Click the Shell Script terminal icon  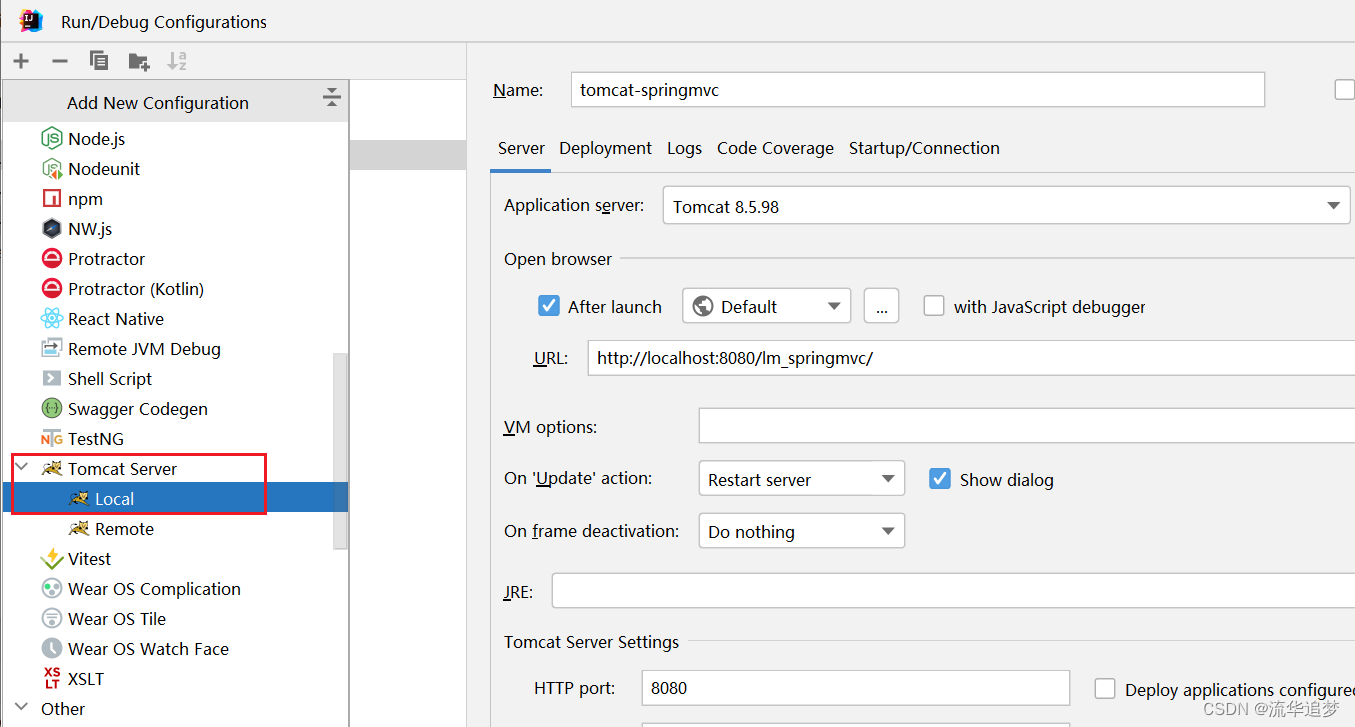point(52,379)
